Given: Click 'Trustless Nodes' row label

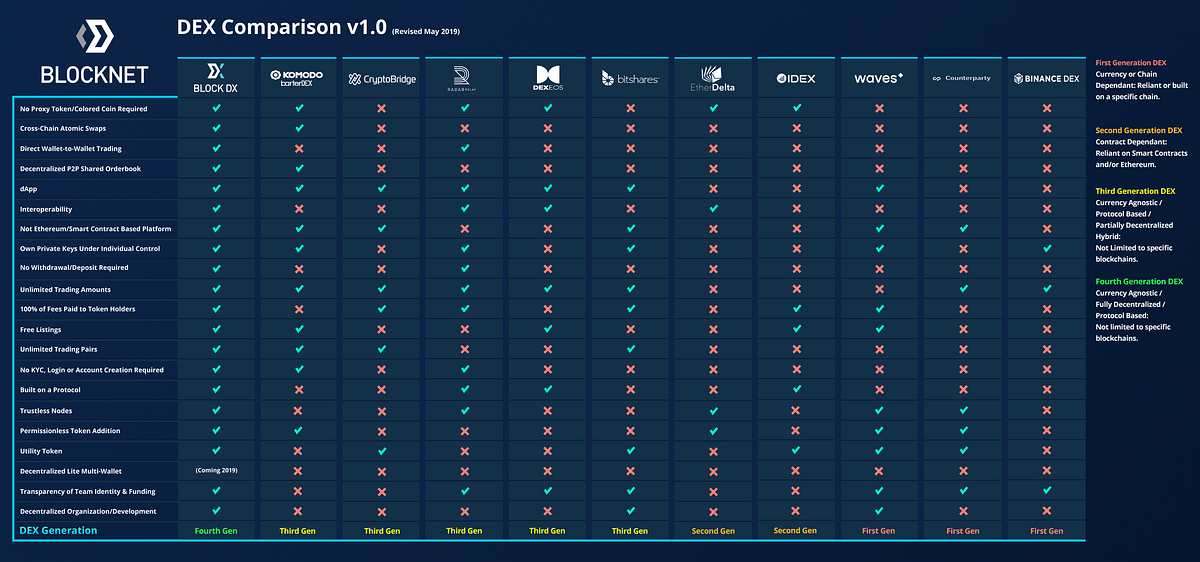Looking at the screenshot, I should click(46, 411).
